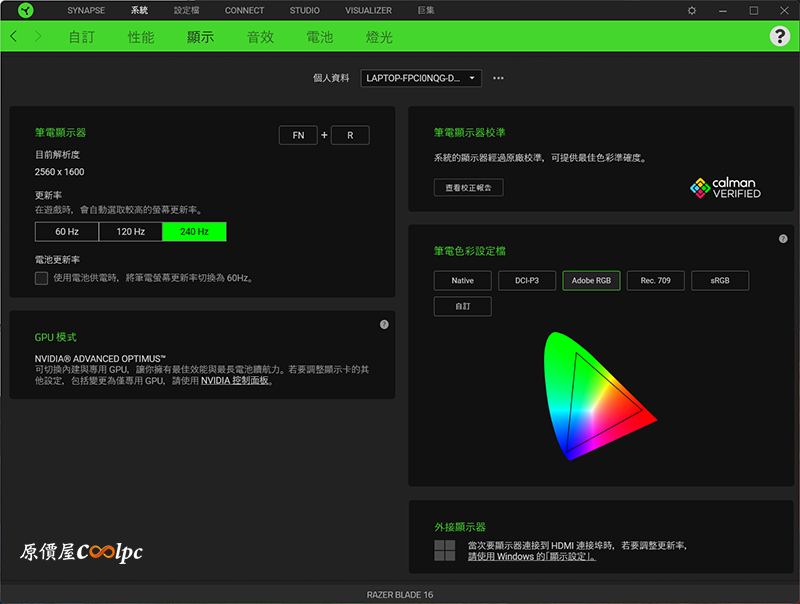Go to the 性能 sub-tab
The width and height of the screenshot is (800, 604).
[x=141, y=37]
